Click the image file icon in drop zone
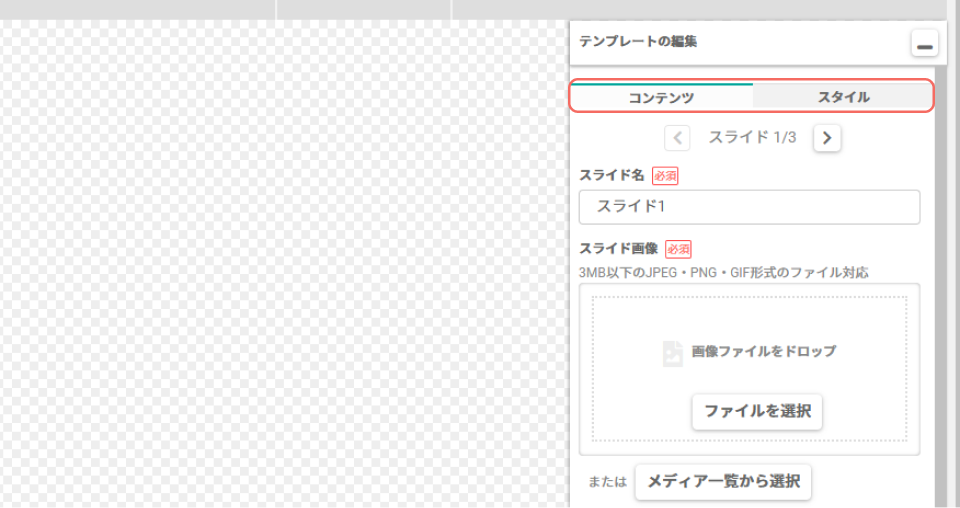Viewport: 960px width, 508px height. (x=673, y=354)
